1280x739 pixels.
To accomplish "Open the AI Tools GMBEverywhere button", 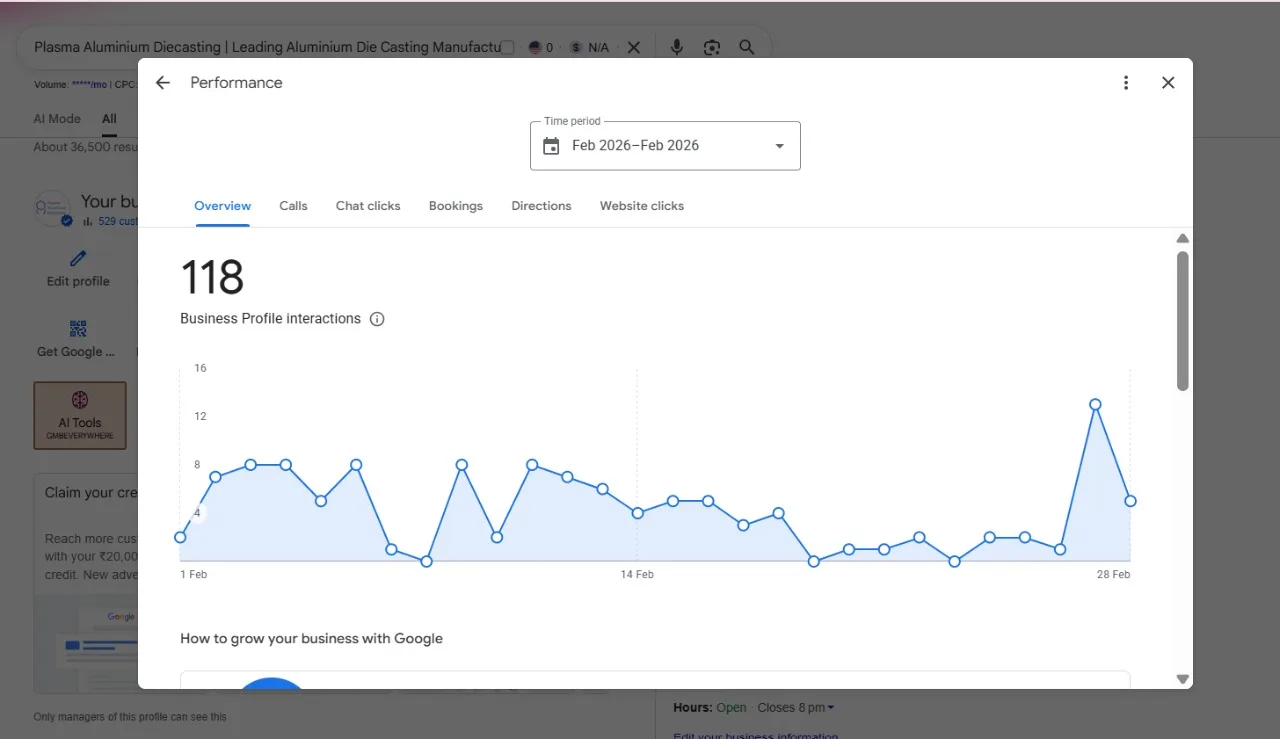I will (80, 415).
